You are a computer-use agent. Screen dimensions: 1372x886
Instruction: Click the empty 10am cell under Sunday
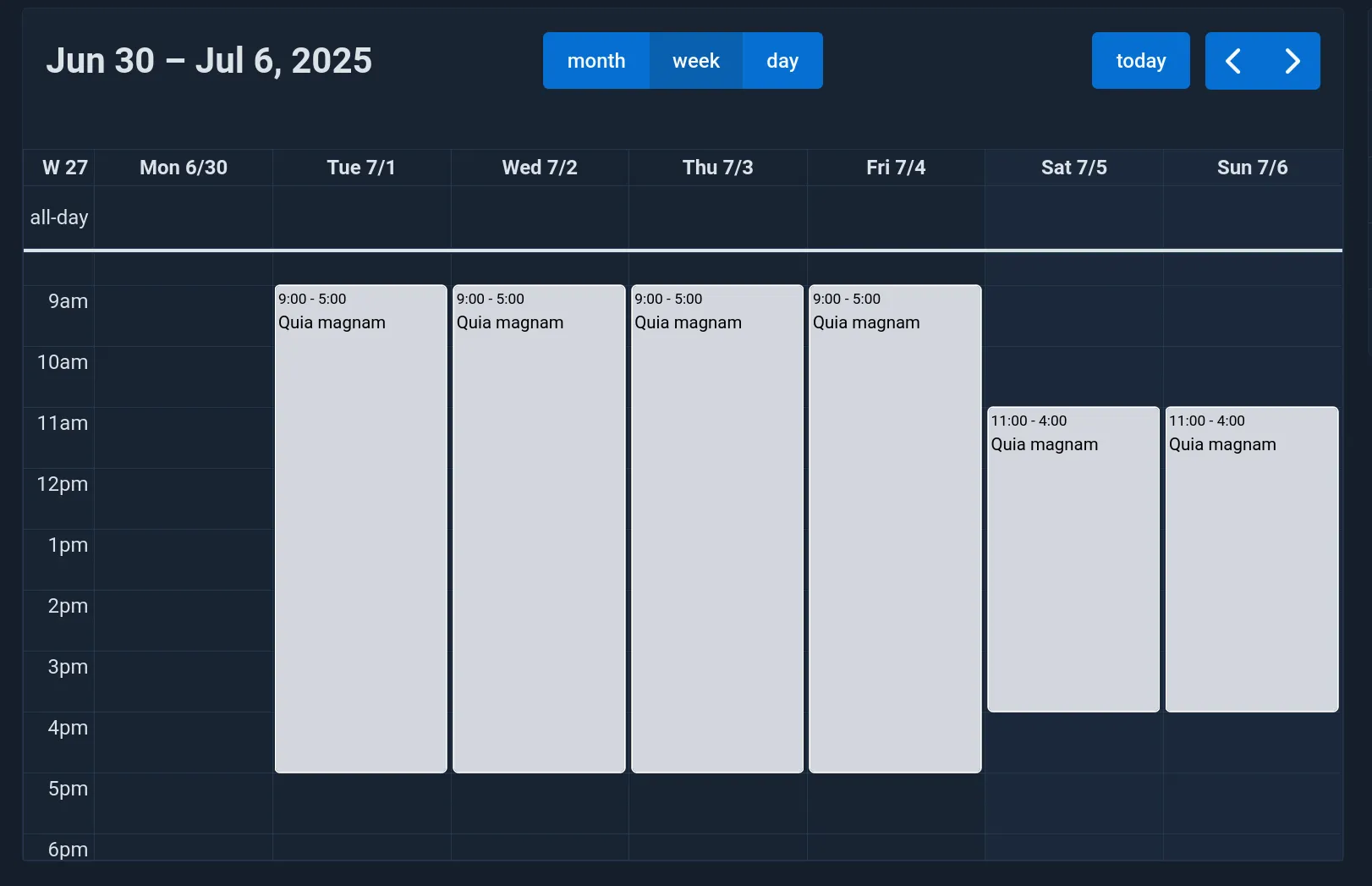pyautogui.click(x=1251, y=377)
